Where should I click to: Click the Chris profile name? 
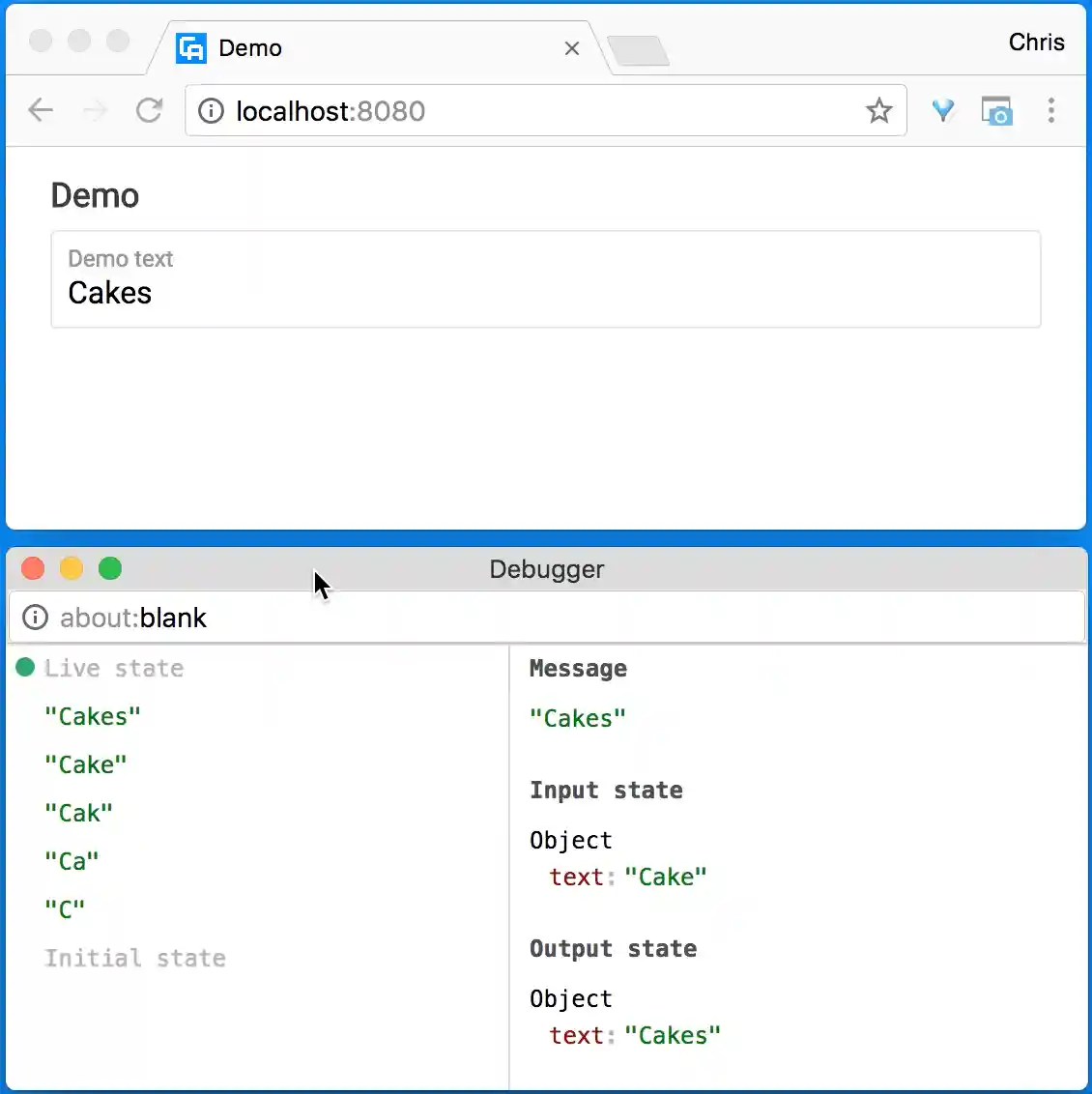tap(1035, 42)
